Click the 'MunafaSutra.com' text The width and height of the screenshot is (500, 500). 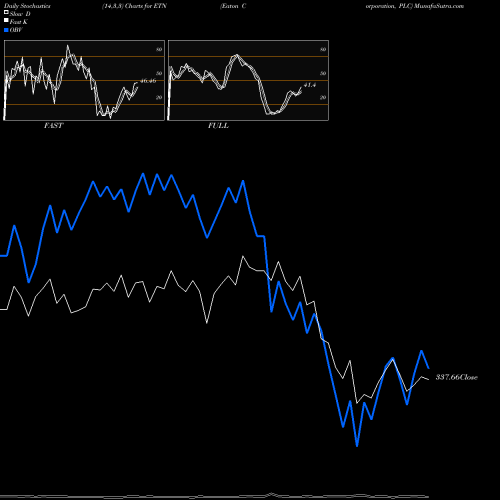(439, 6)
